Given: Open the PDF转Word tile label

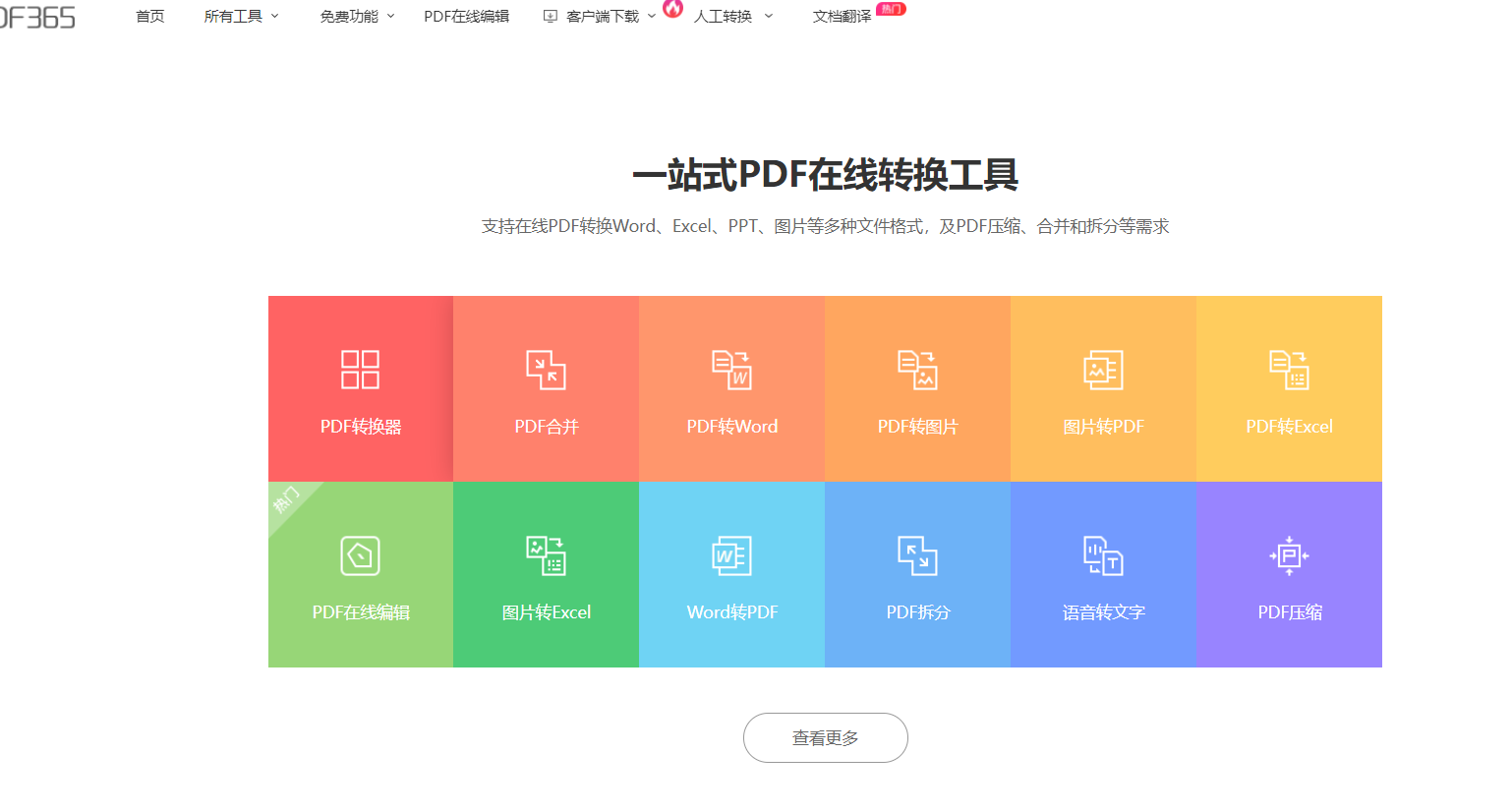Looking at the screenshot, I should point(732,427).
